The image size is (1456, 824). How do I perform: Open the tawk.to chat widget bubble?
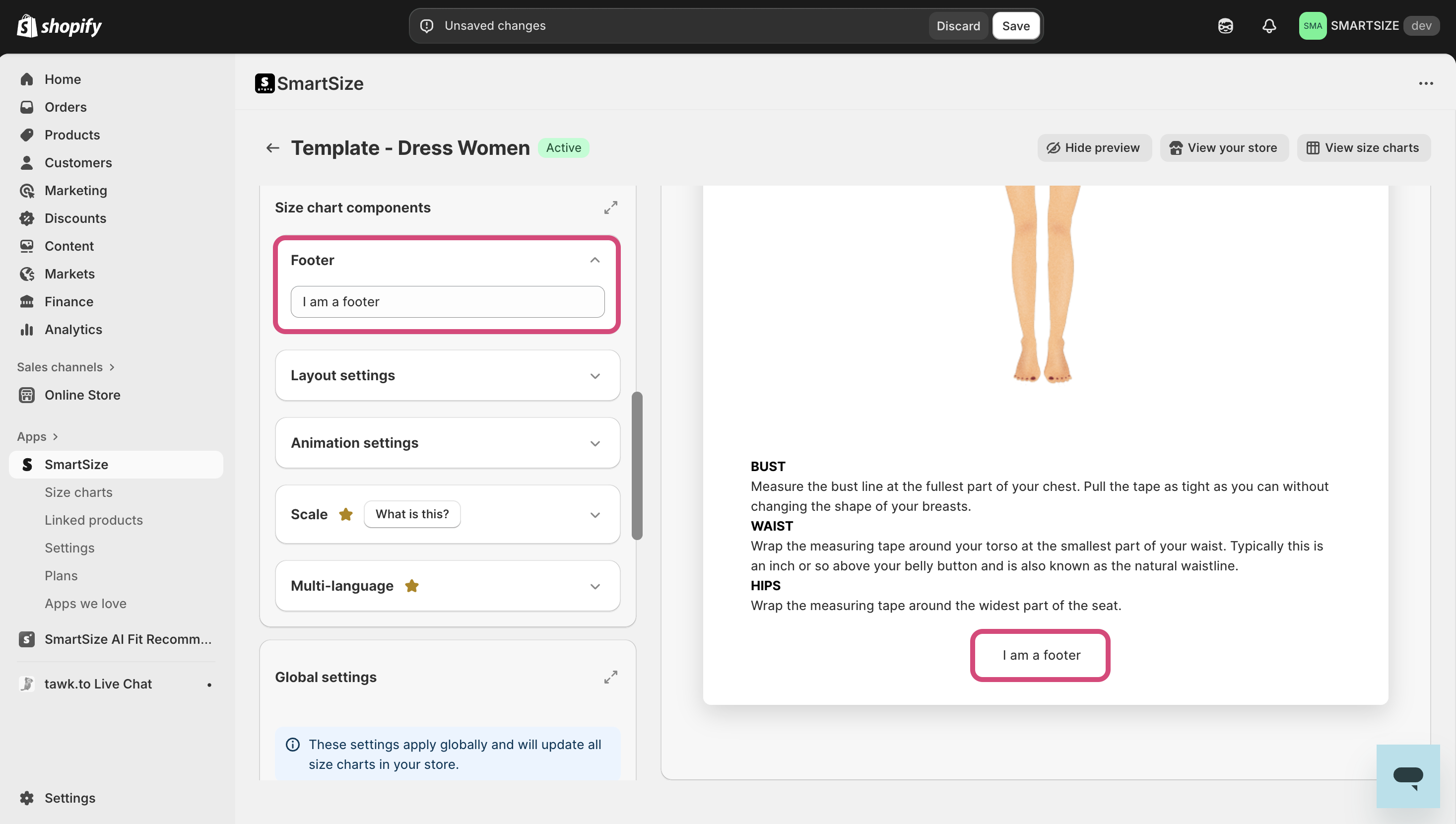(x=1407, y=776)
